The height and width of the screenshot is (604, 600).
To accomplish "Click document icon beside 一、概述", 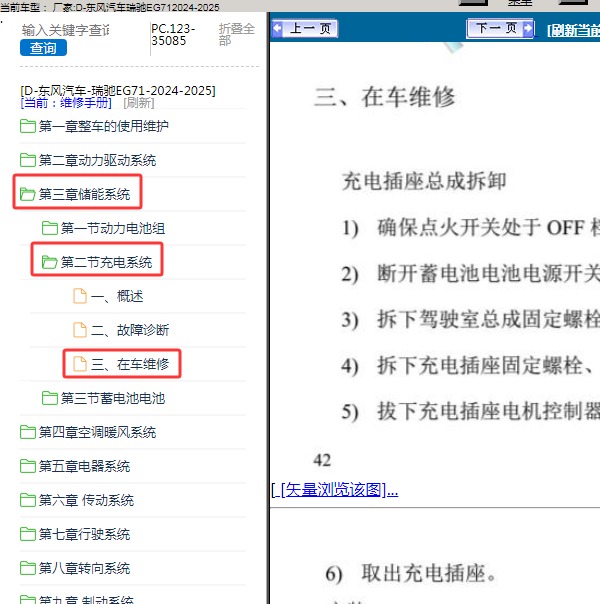I will [80, 296].
